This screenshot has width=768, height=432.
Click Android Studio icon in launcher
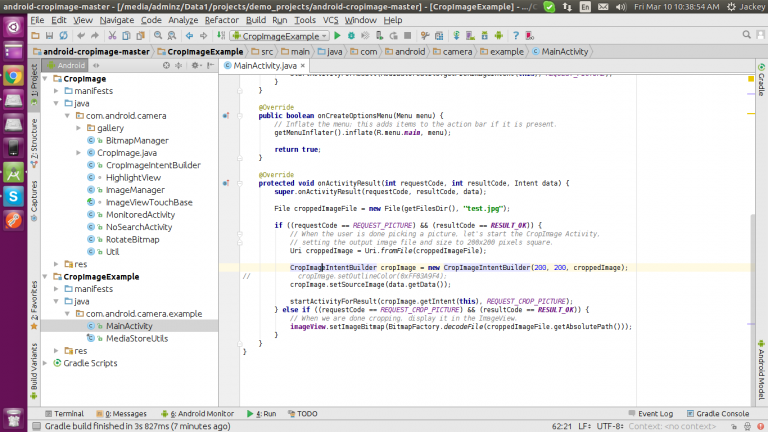13,172
